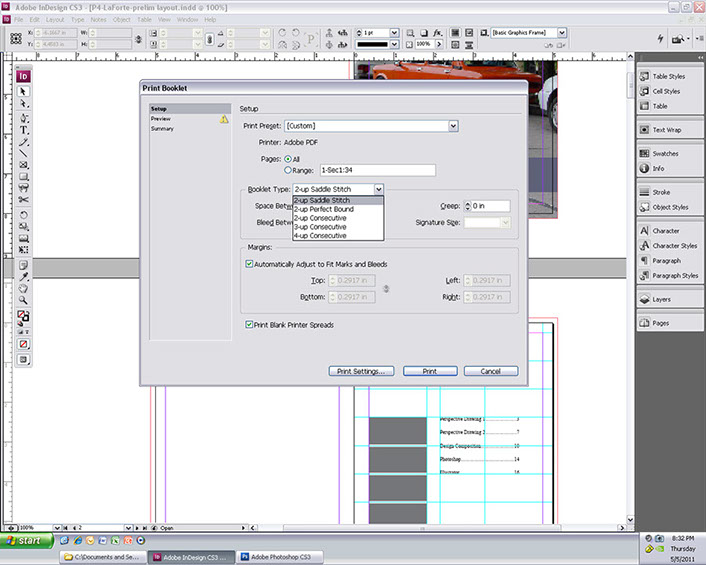Select the Hand tool
Viewport: 706px width, 565px height.
[x=23, y=289]
